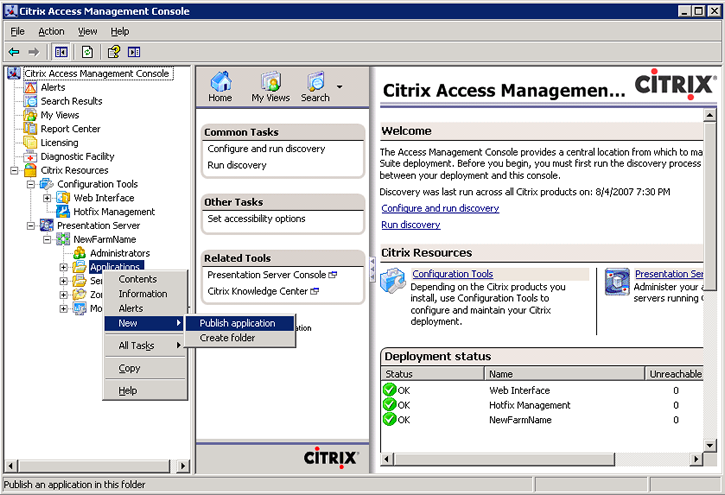Toggle the console tree show/hide icon

(x=61, y=52)
